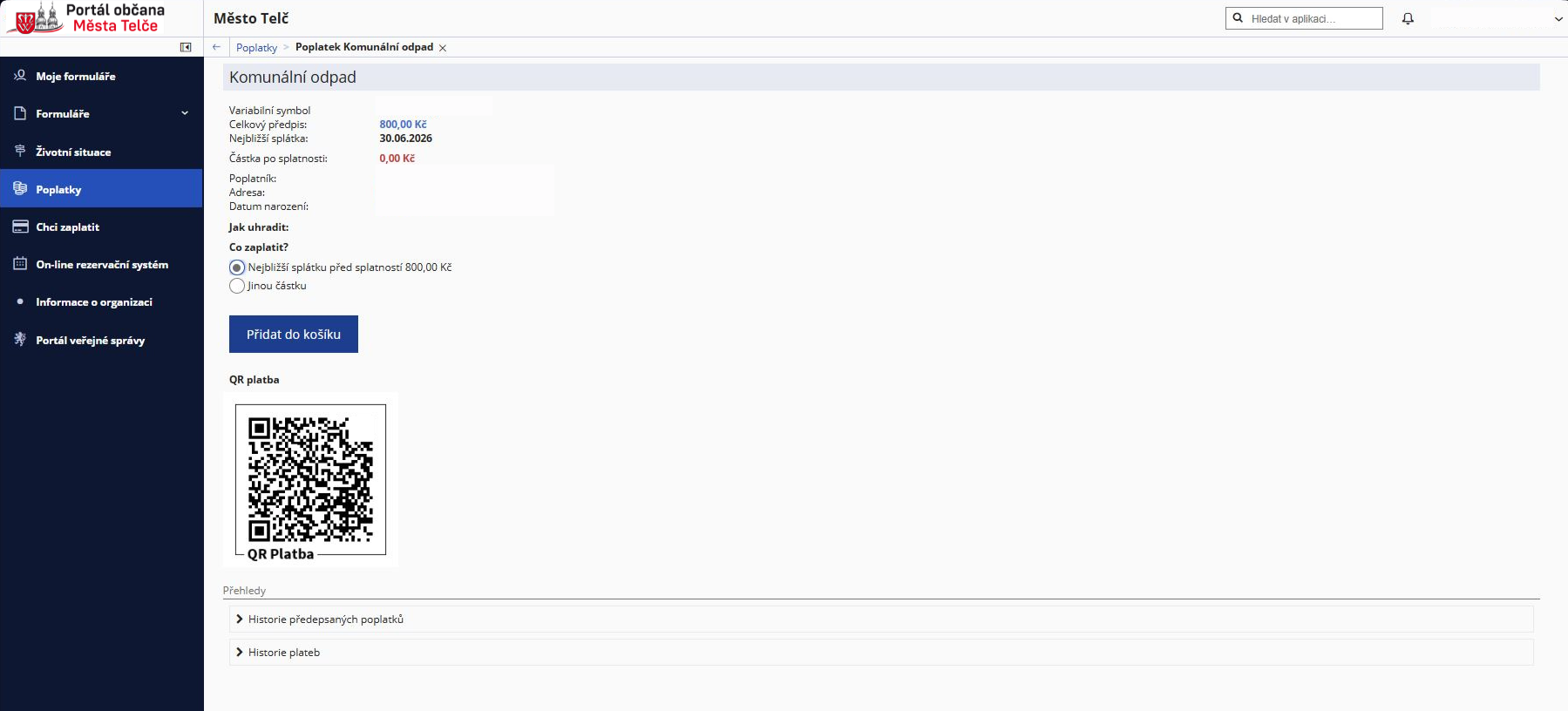Click the Přehledy section label

click(244, 591)
